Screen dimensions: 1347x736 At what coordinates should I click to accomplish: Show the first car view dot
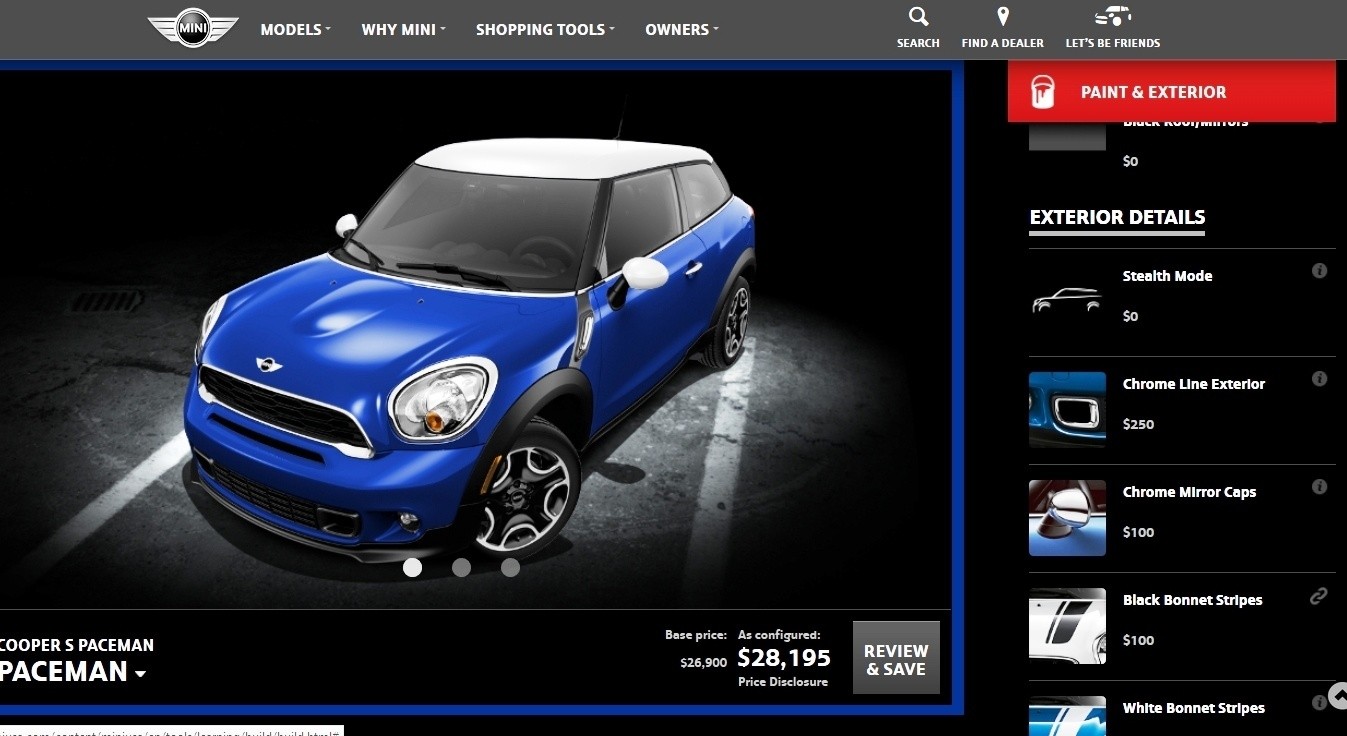coord(412,568)
